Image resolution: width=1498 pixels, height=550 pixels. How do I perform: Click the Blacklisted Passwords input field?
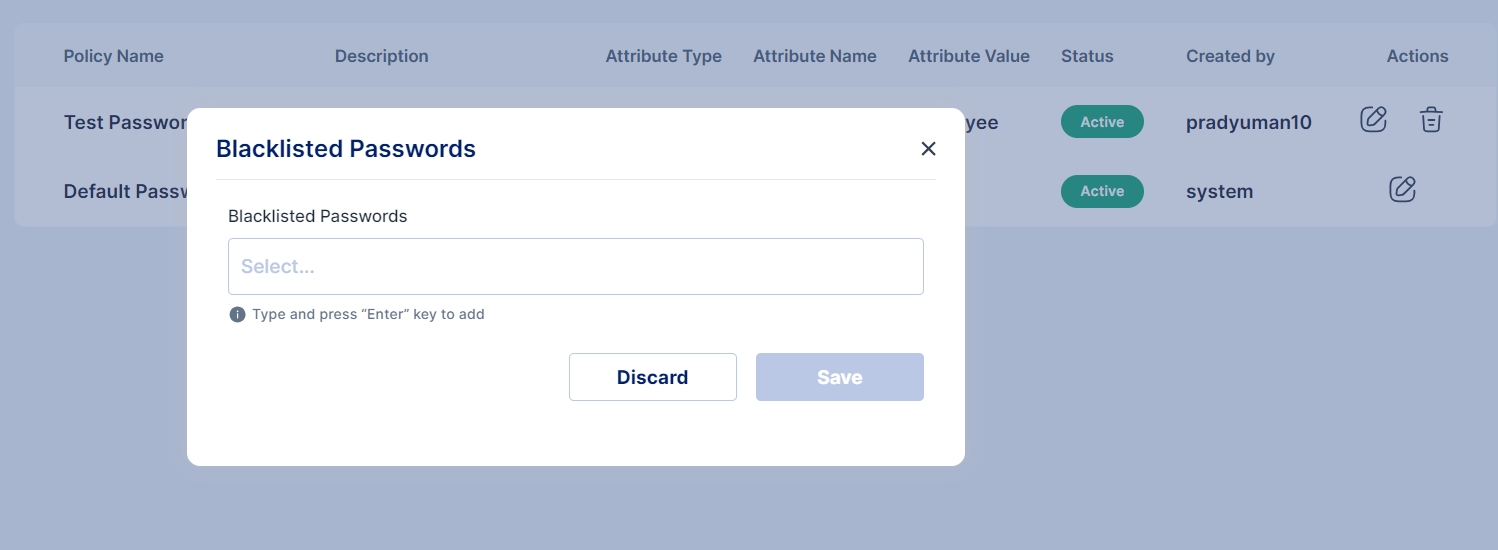tap(575, 266)
